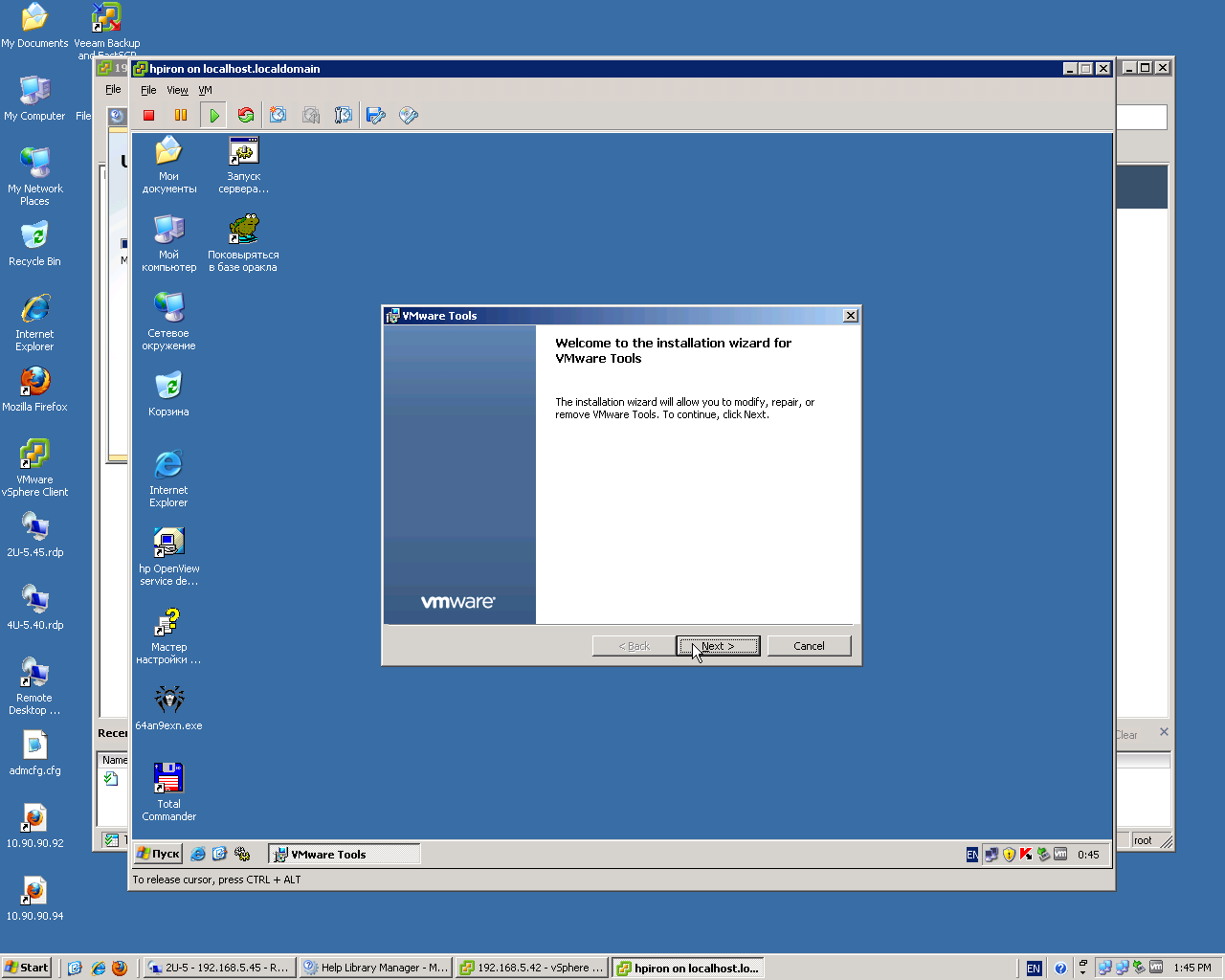The height and width of the screenshot is (980, 1225).
Task: Switch to Help Library Manager taskbar button
Action: click(x=375, y=968)
